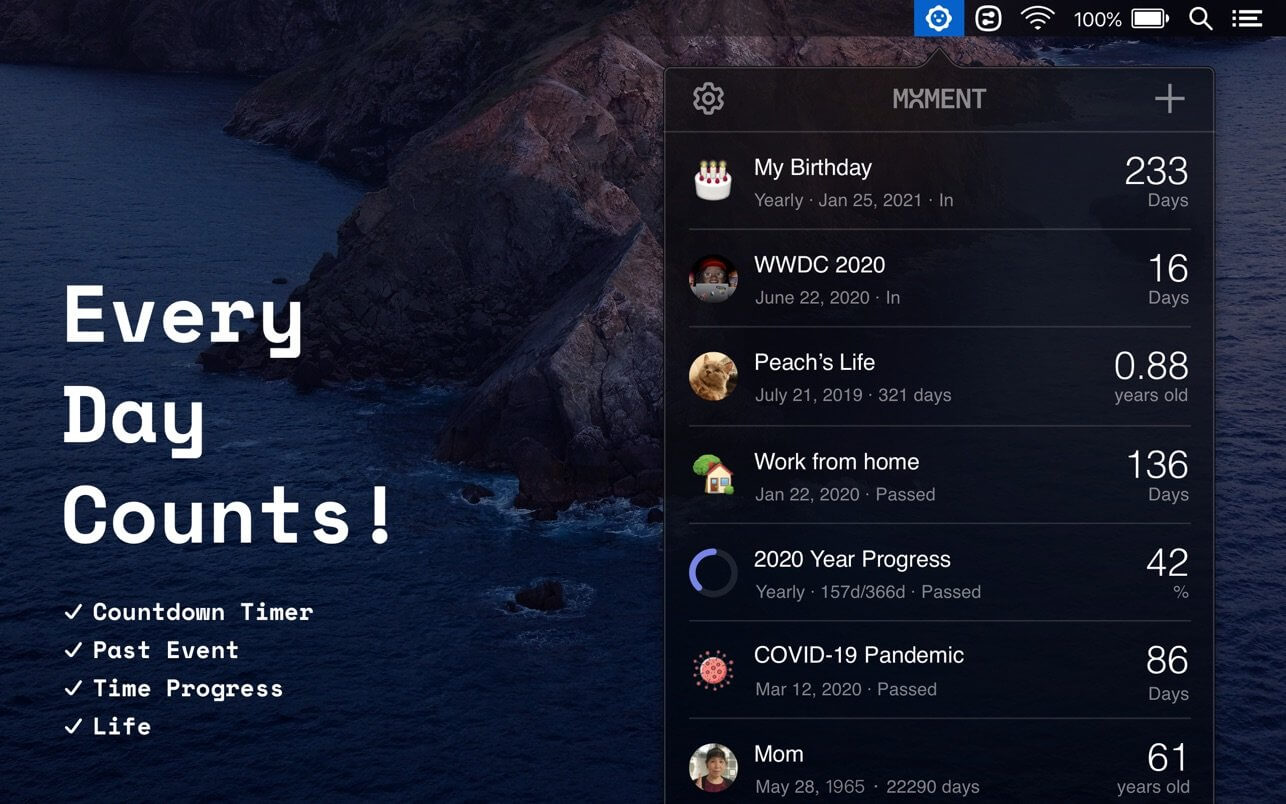Select the Mom event title
1286x804 pixels.
[x=778, y=754]
